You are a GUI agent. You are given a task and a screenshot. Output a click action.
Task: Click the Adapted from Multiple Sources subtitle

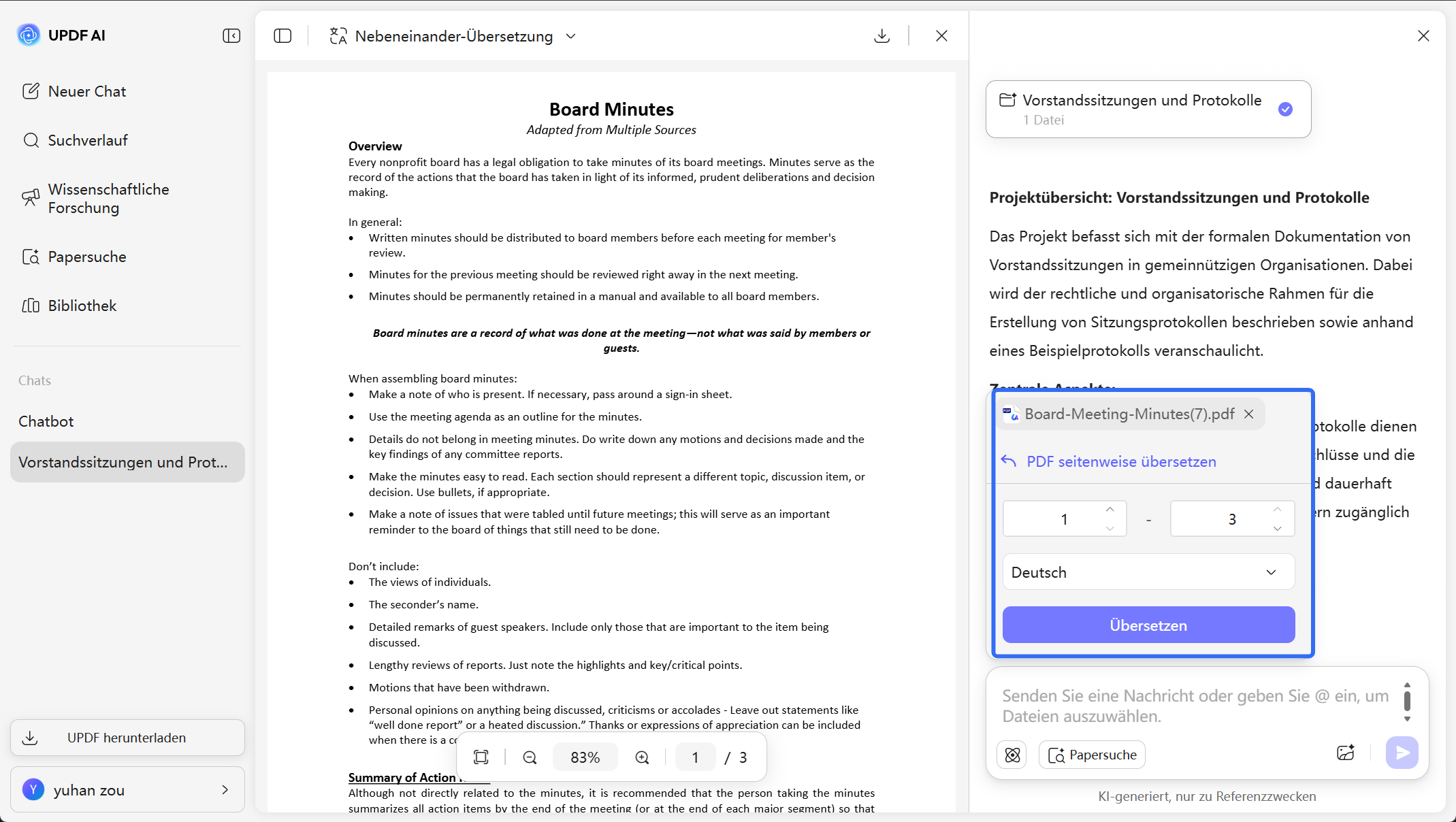(611, 129)
